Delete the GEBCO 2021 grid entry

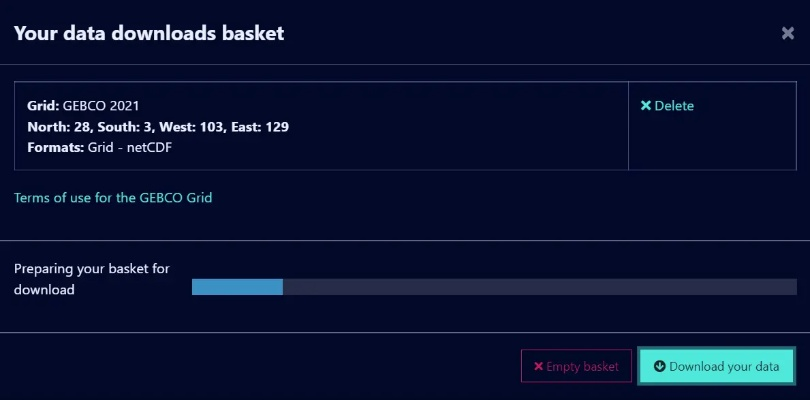click(x=667, y=106)
